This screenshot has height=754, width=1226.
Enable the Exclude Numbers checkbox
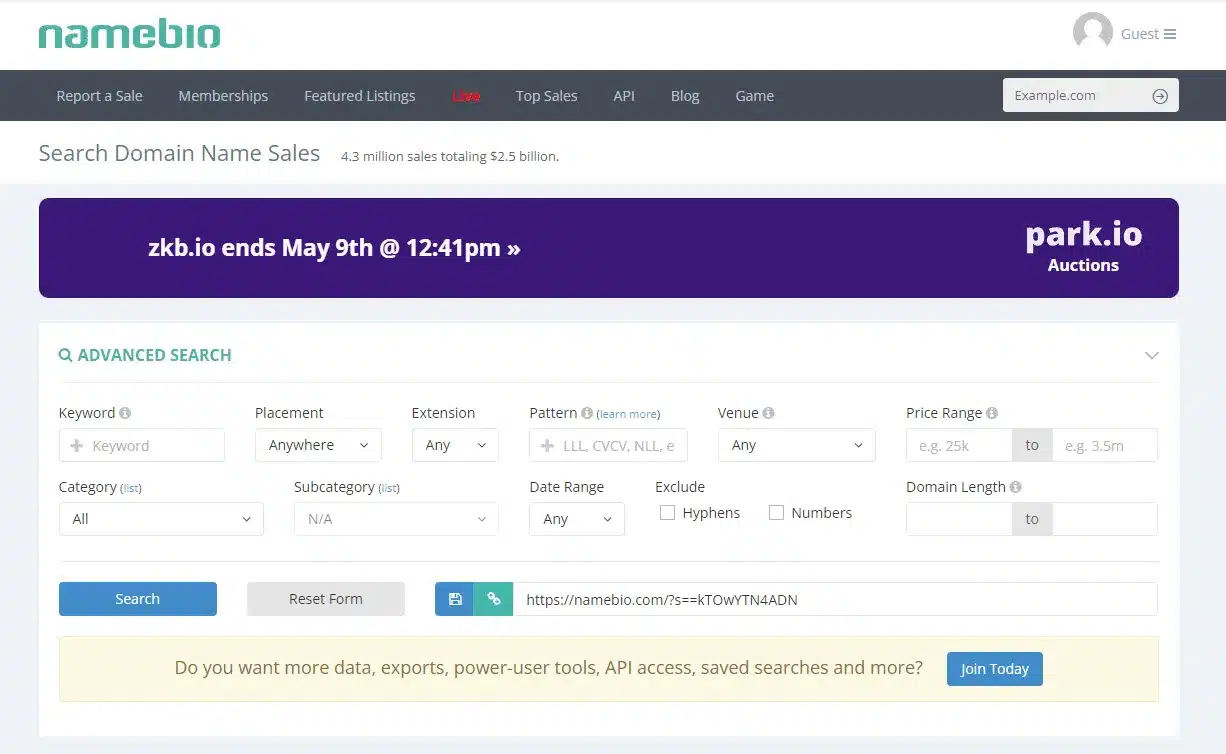point(776,513)
